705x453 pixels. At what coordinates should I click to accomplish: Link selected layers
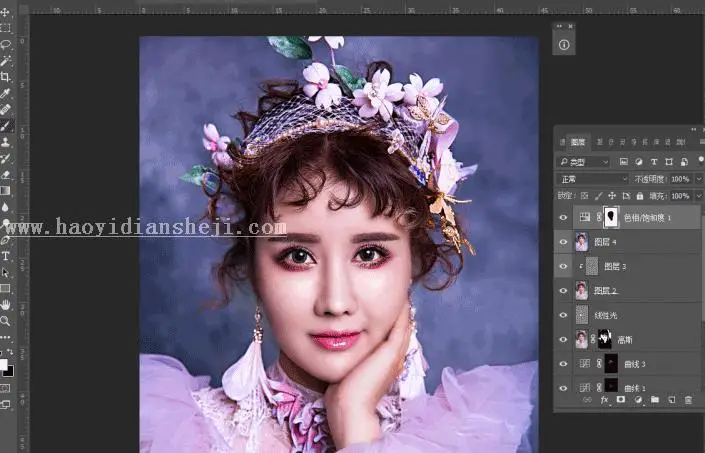[587, 400]
